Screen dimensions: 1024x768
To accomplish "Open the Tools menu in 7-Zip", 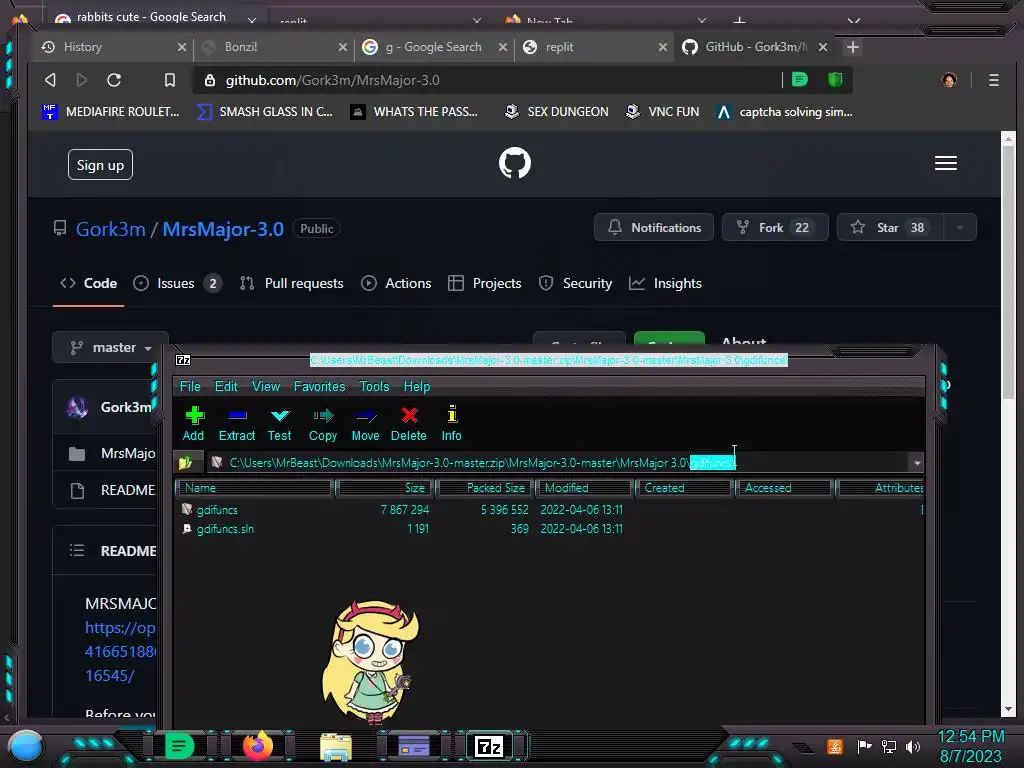I will click(x=374, y=386).
